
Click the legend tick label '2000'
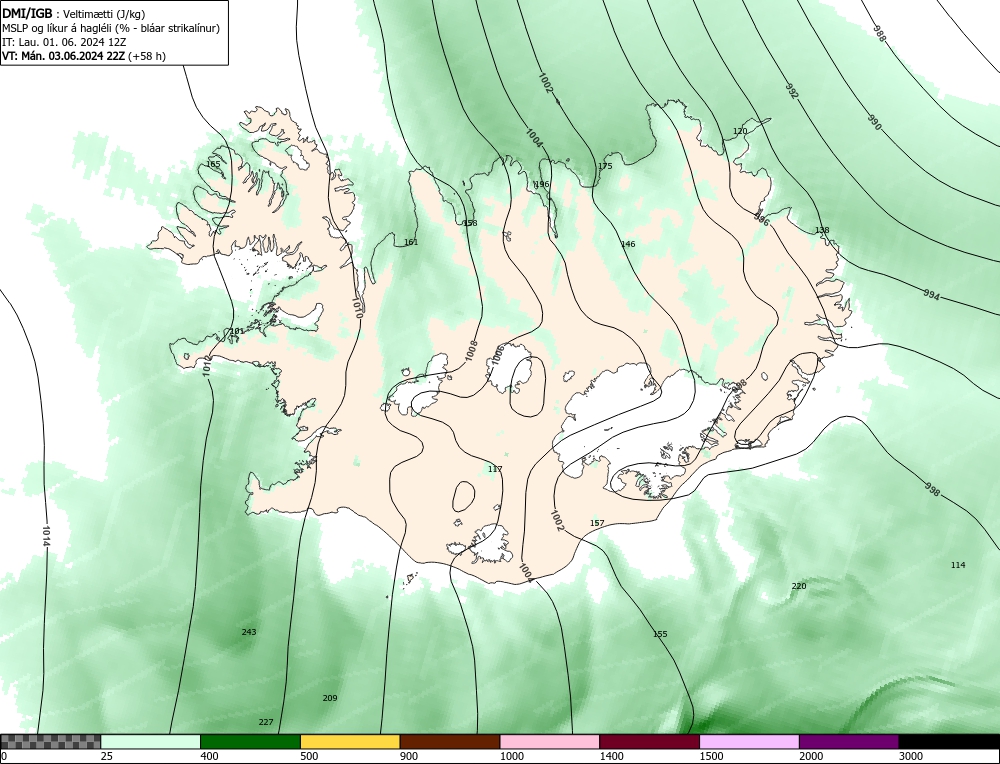[811, 756]
